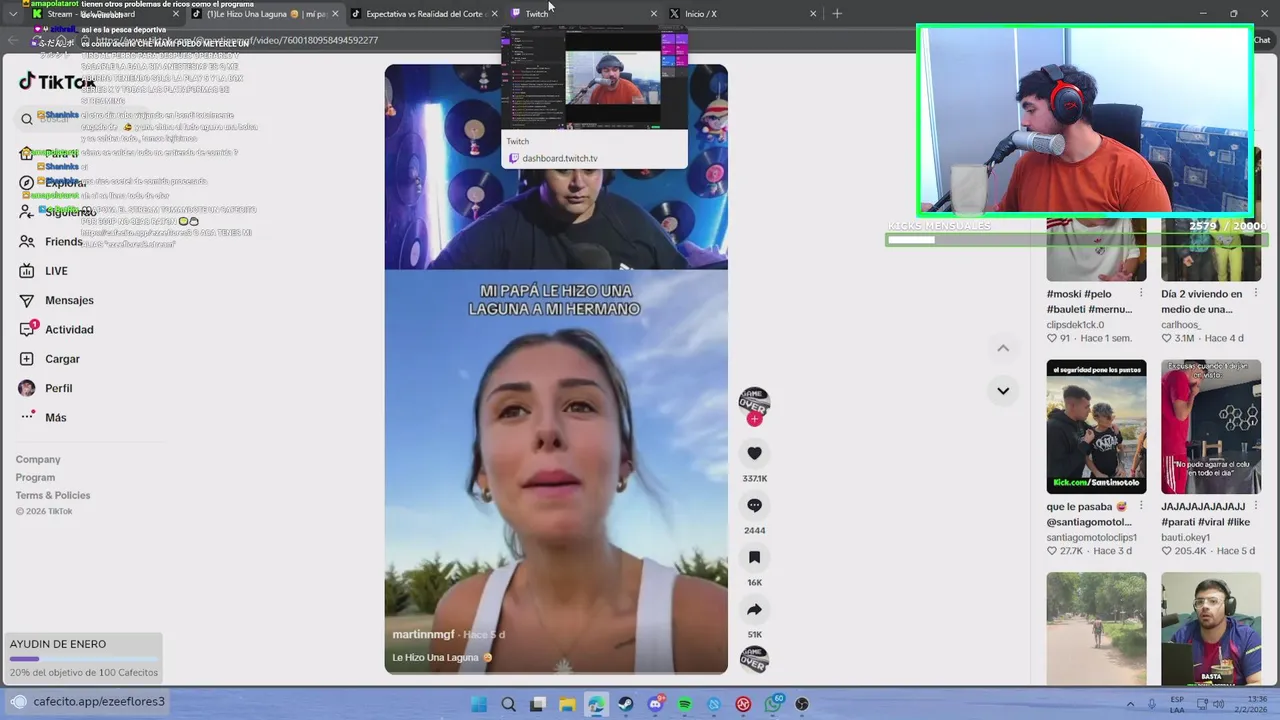Open the TikTok logo home link
The width and height of the screenshot is (1280, 720).
(56, 82)
